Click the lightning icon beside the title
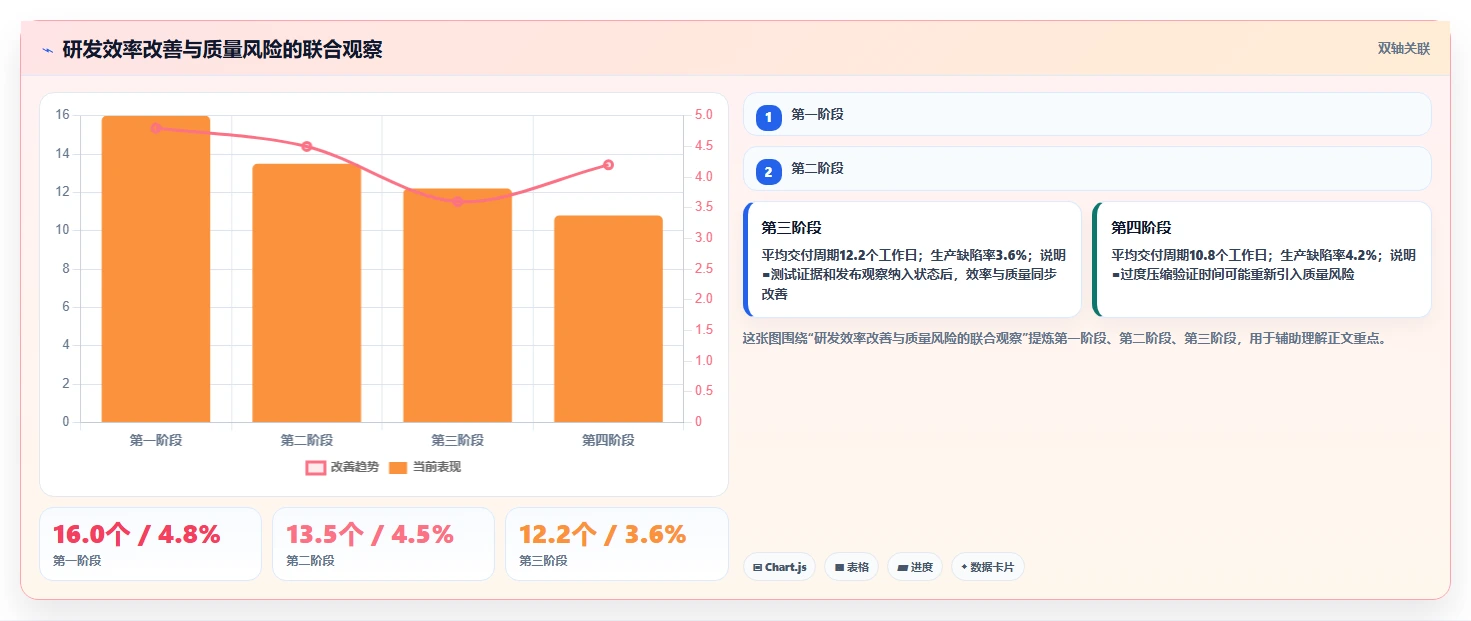Screen dimensions: 1471x621 tap(47, 50)
